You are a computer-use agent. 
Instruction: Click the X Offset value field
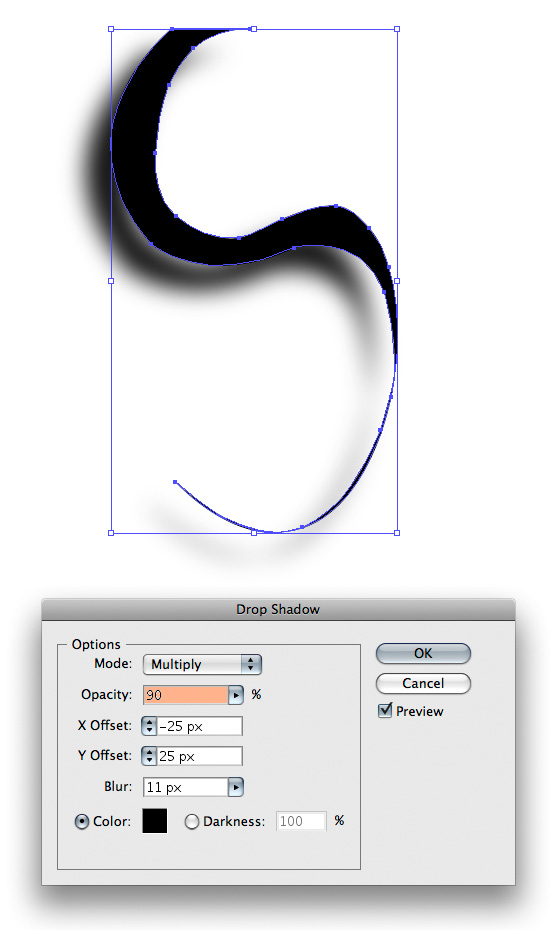[200, 726]
